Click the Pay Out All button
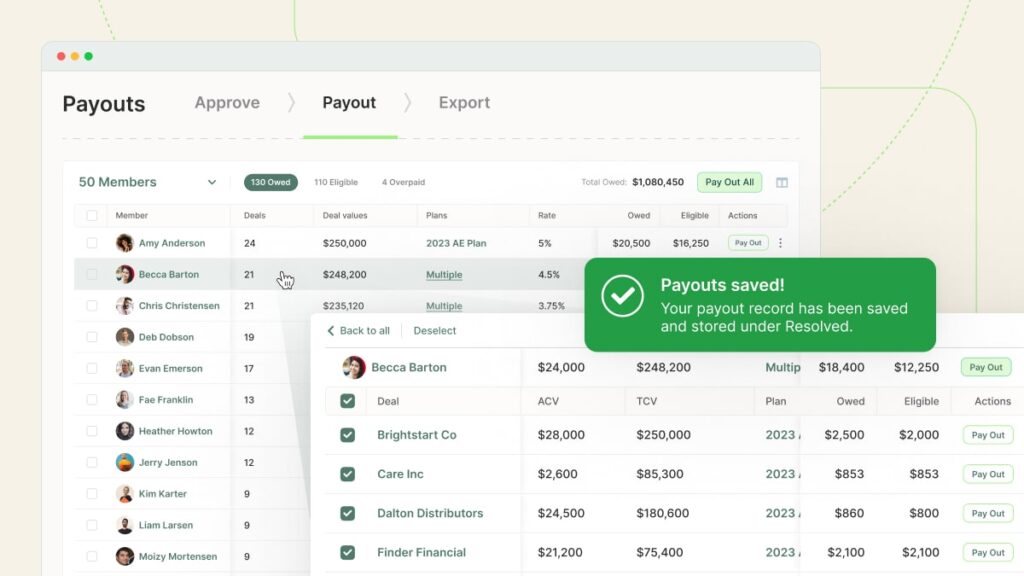This screenshot has height=576, width=1024. click(729, 182)
